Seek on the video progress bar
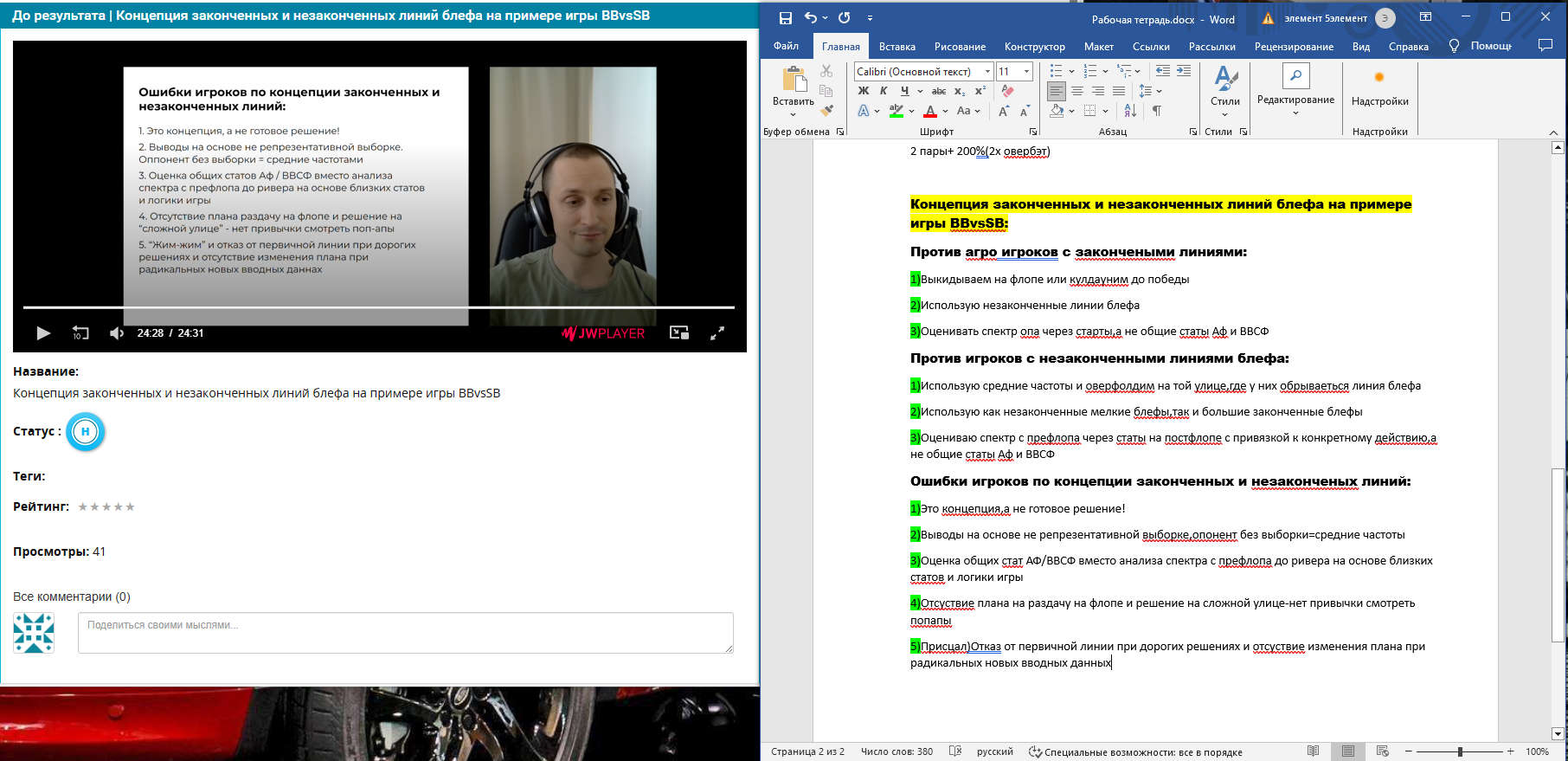Screen dimensions: 1568x761 click(x=378, y=307)
